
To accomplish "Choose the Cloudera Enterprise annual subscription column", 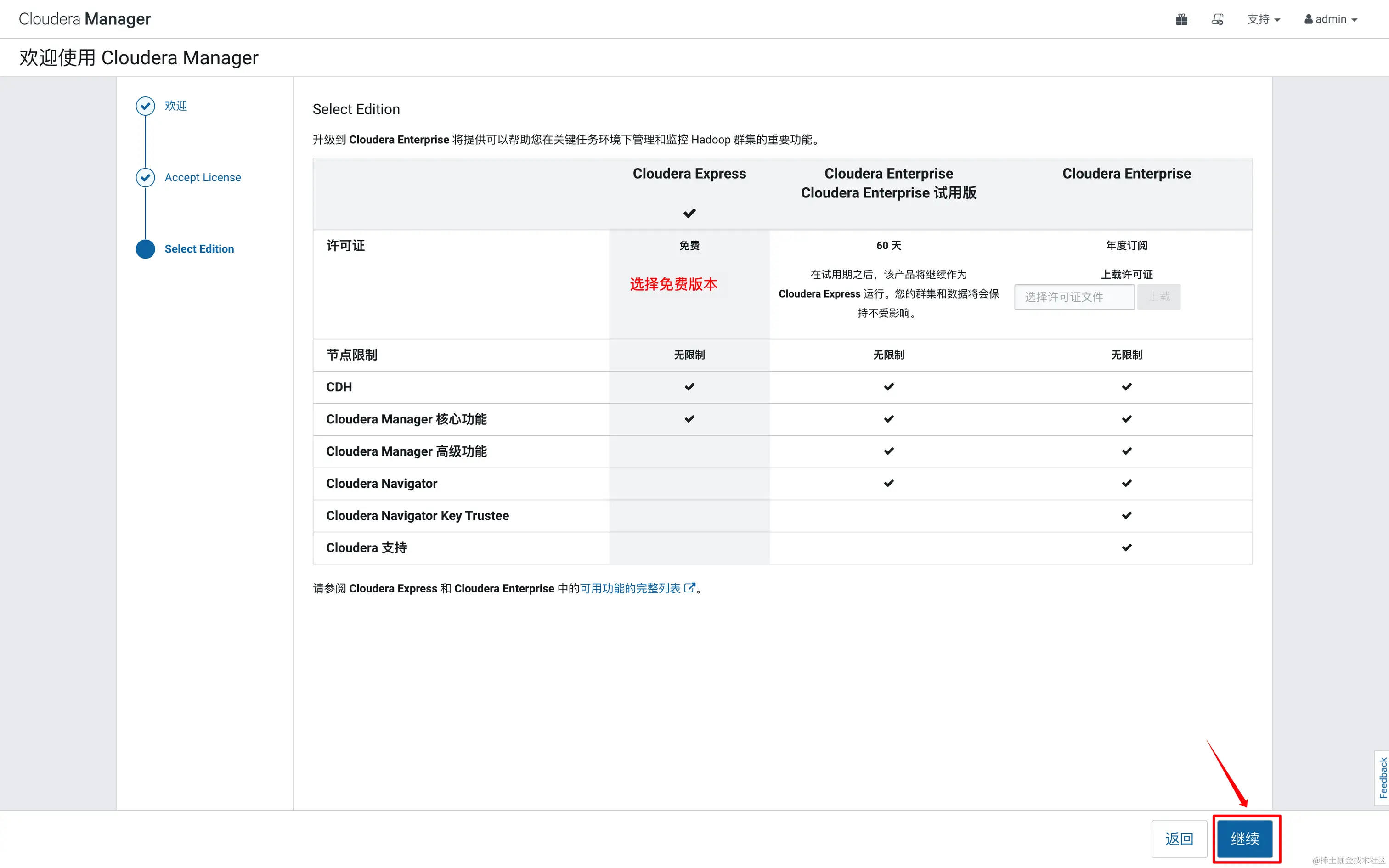I will pos(1126,174).
